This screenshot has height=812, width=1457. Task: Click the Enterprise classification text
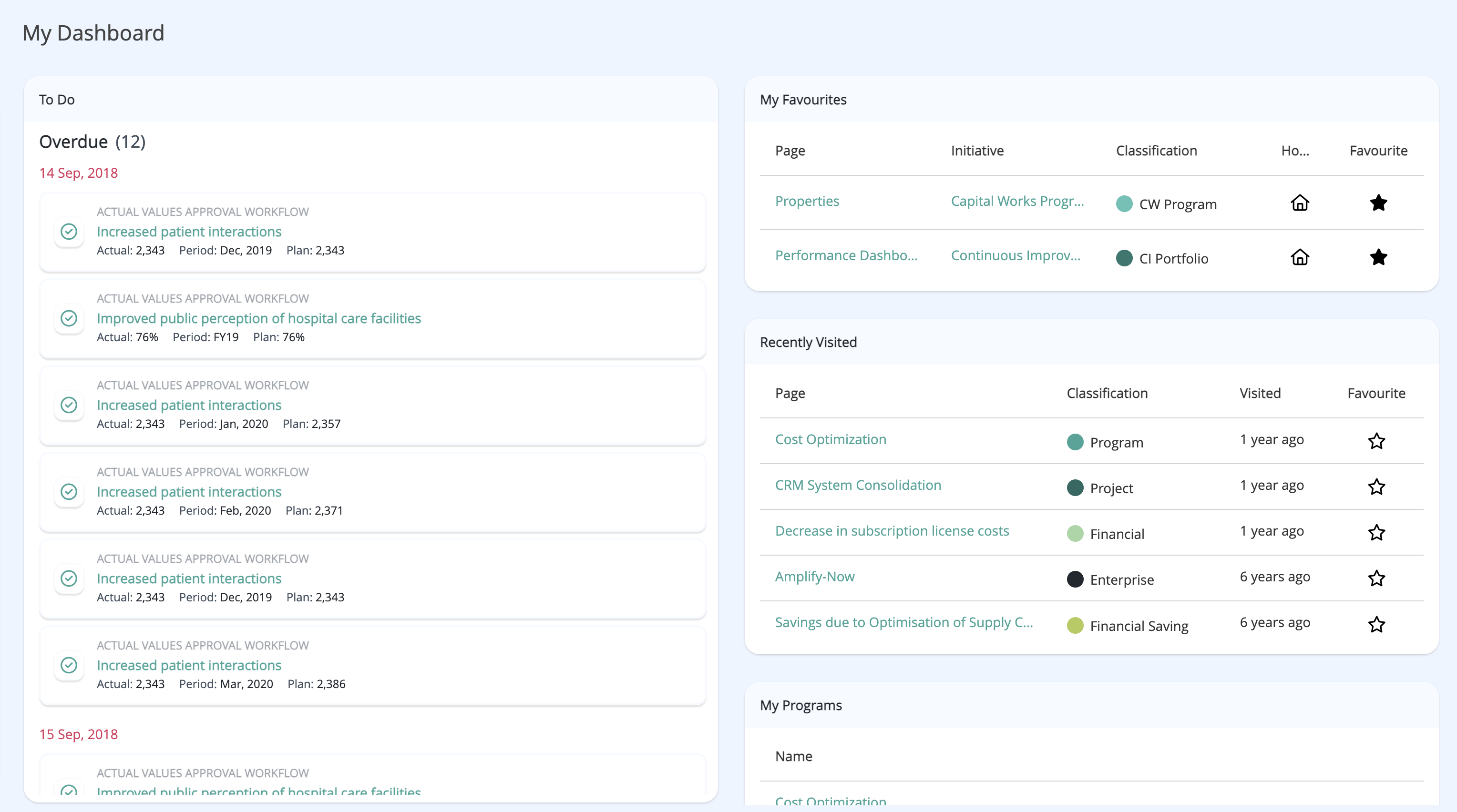(1122, 580)
